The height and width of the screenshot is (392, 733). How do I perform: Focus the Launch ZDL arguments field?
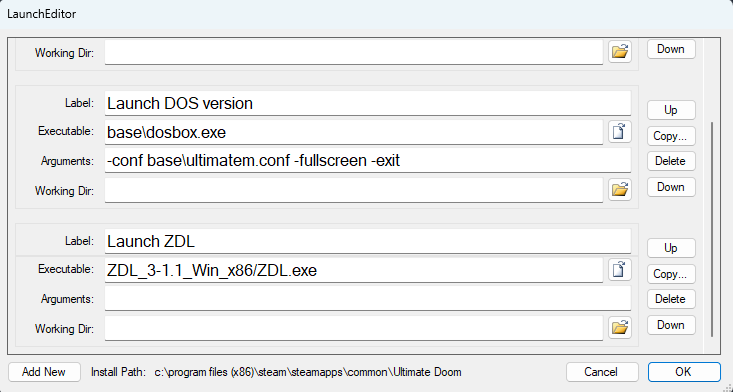(x=368, y=298)
